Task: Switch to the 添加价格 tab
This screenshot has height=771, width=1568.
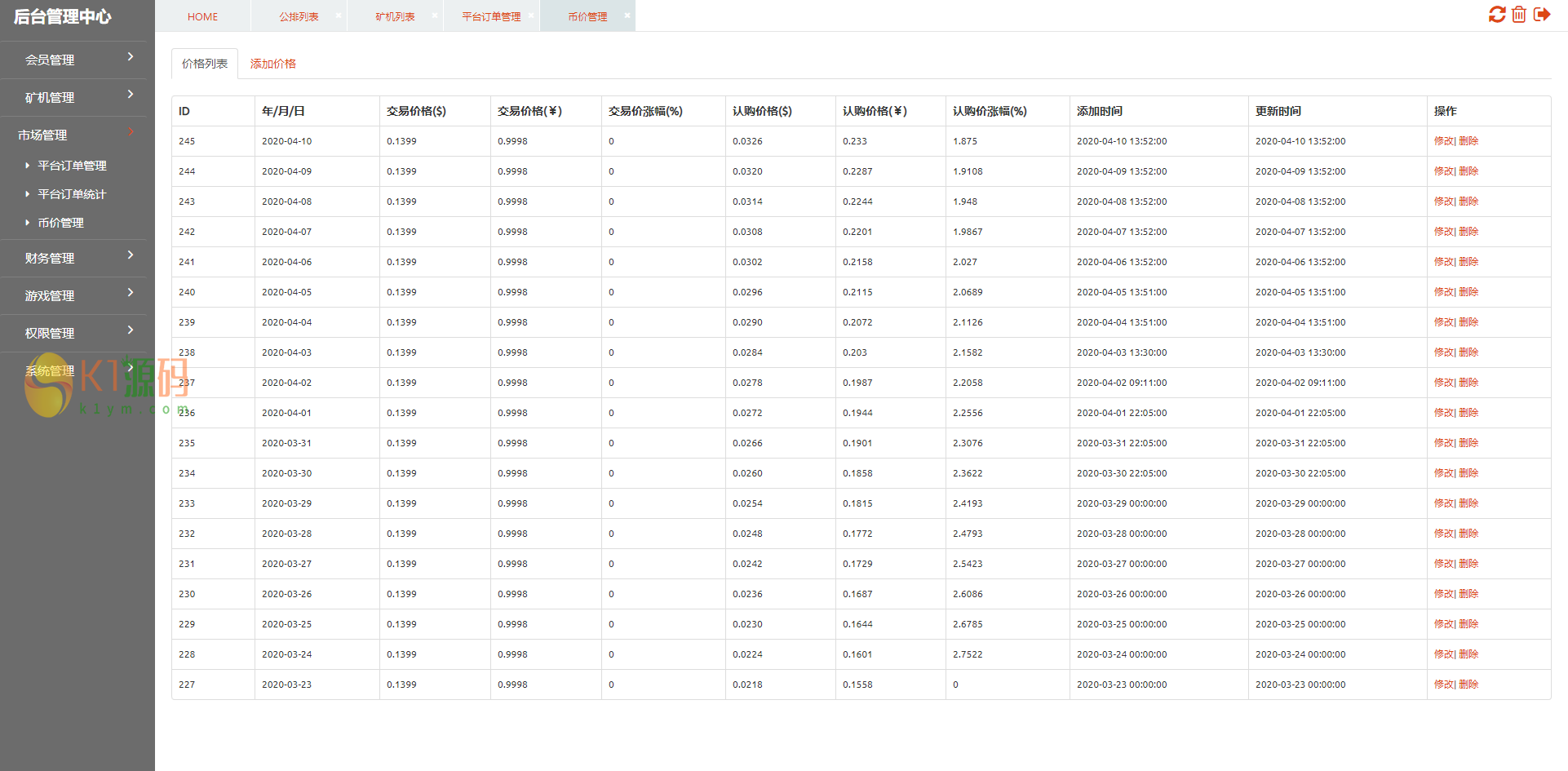Action: coord(272,64)
